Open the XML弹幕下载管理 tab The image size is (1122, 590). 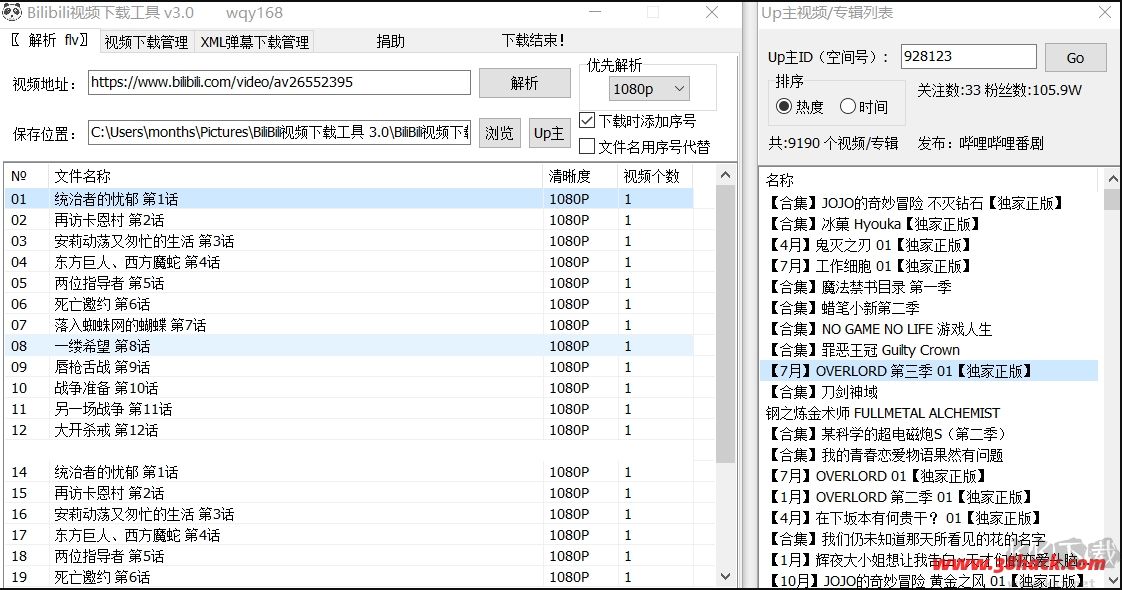(254, 42)
